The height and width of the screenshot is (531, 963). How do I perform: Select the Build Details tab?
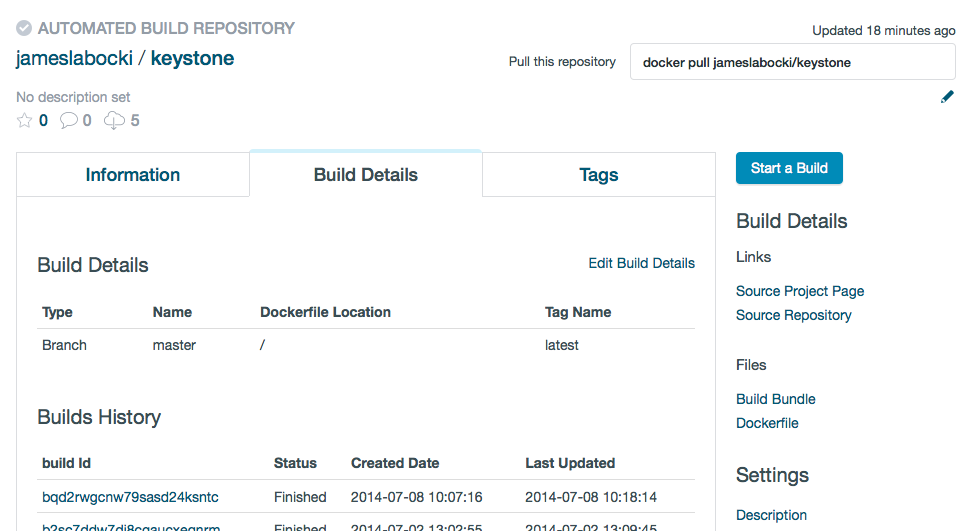click(366, 175)
